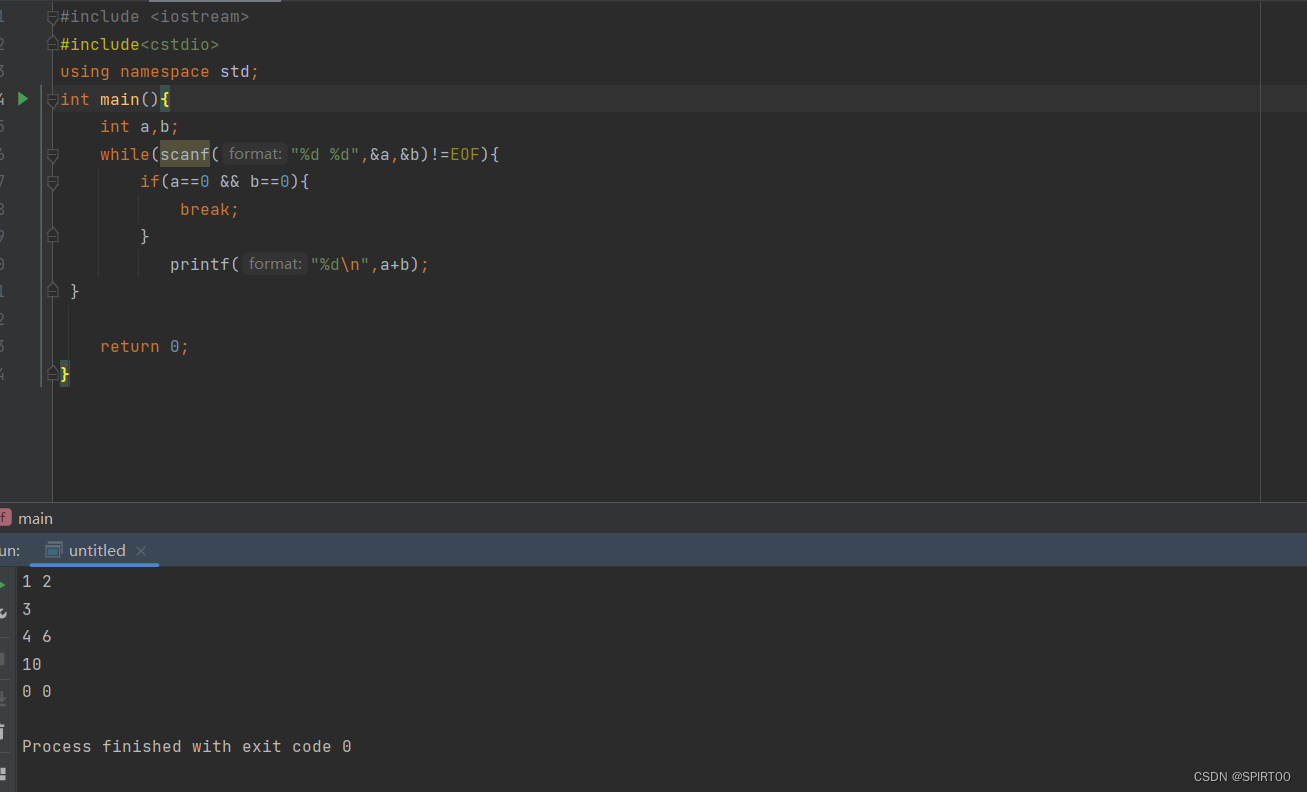Viewport: 1307px width, 792px height.
Task: Place cursor on the highlighted scanf call
Action: coord(185,154)
